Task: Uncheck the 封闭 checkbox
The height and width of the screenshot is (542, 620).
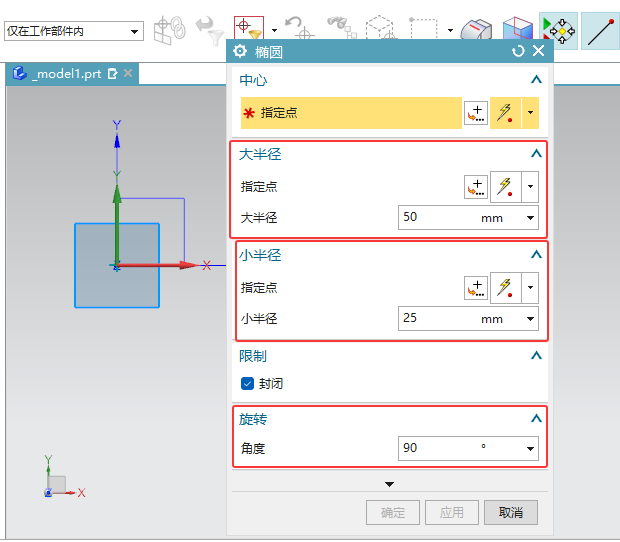Action: click(248, 384)
